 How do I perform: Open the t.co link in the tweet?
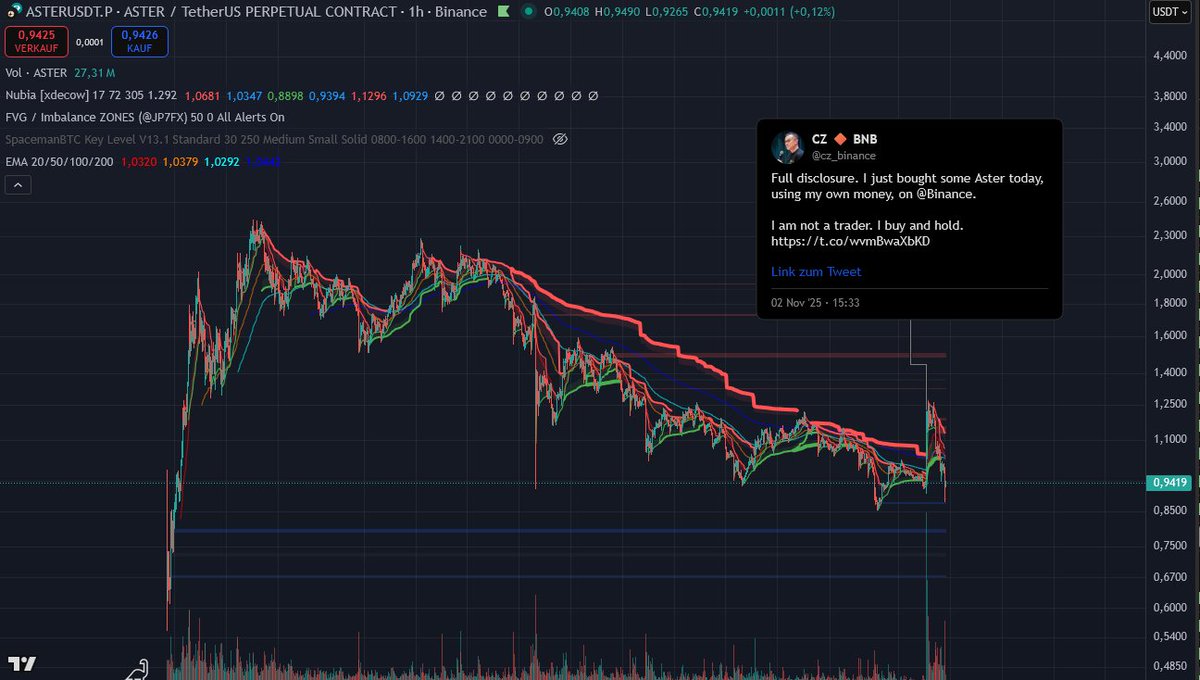[851, 242]
